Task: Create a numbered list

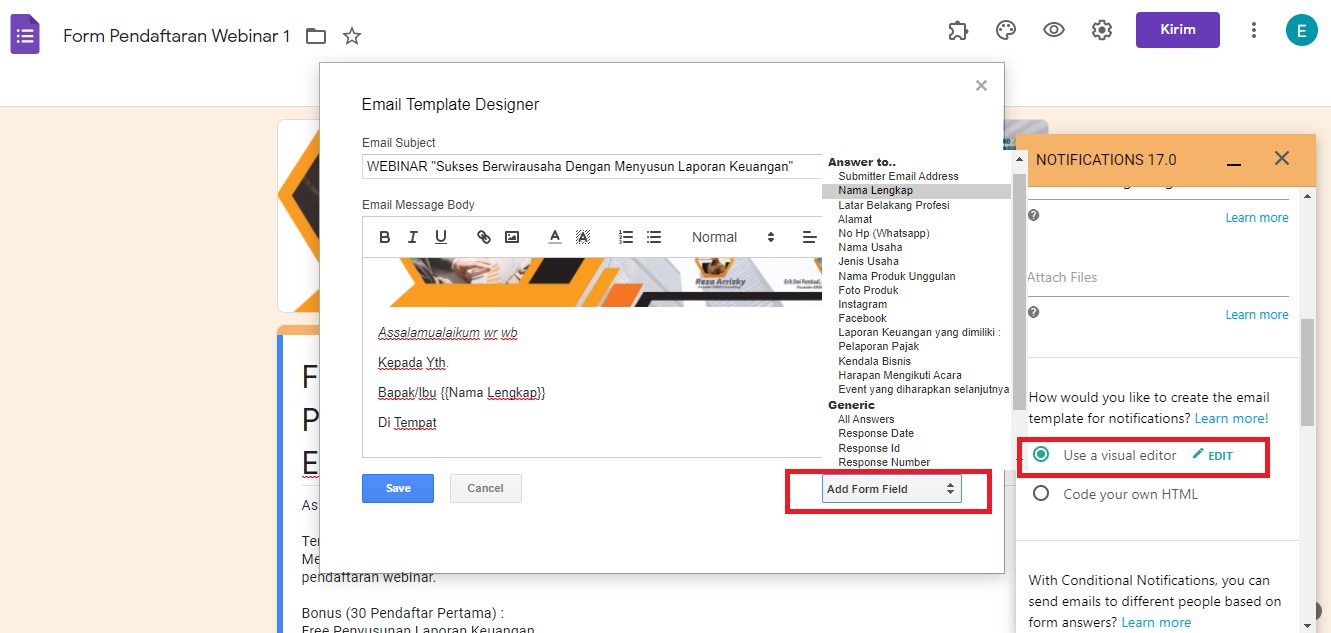Action: coord(626,237)
